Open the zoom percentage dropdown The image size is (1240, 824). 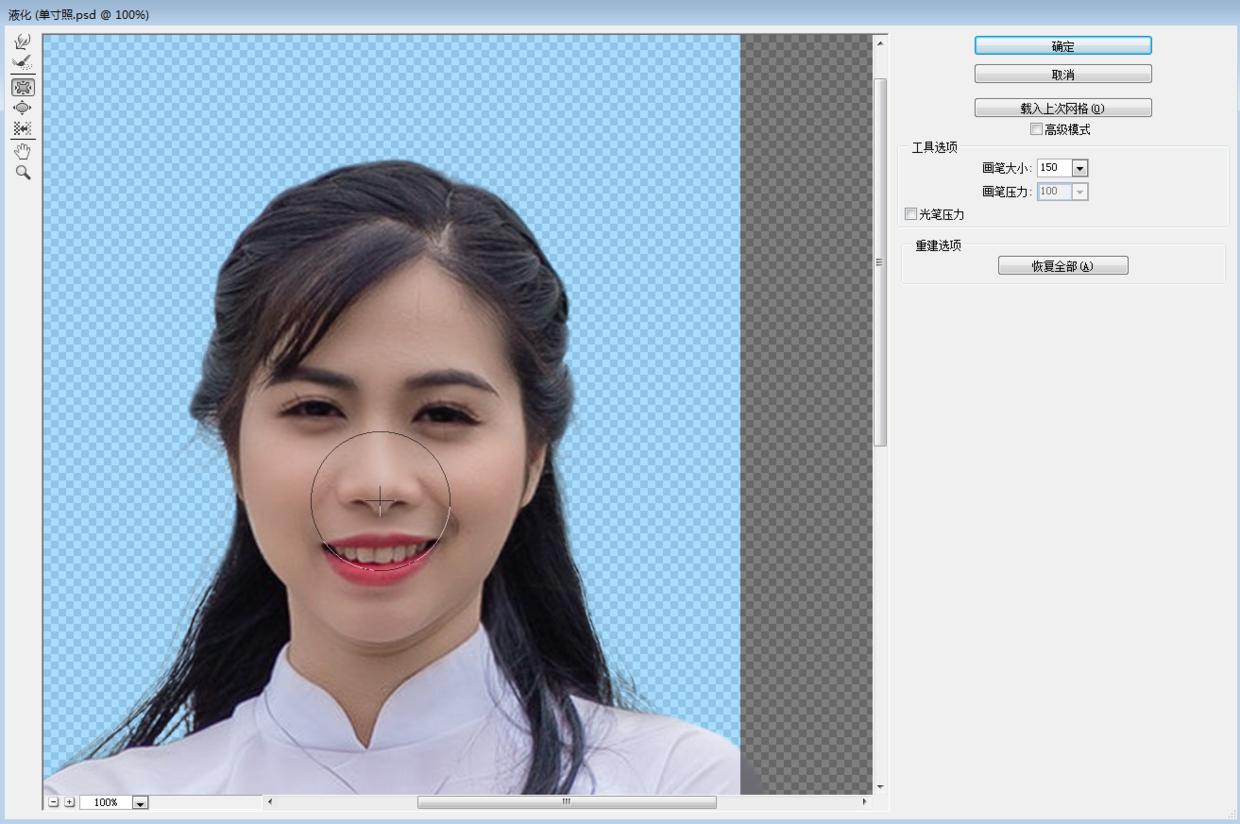click(139, 802)
